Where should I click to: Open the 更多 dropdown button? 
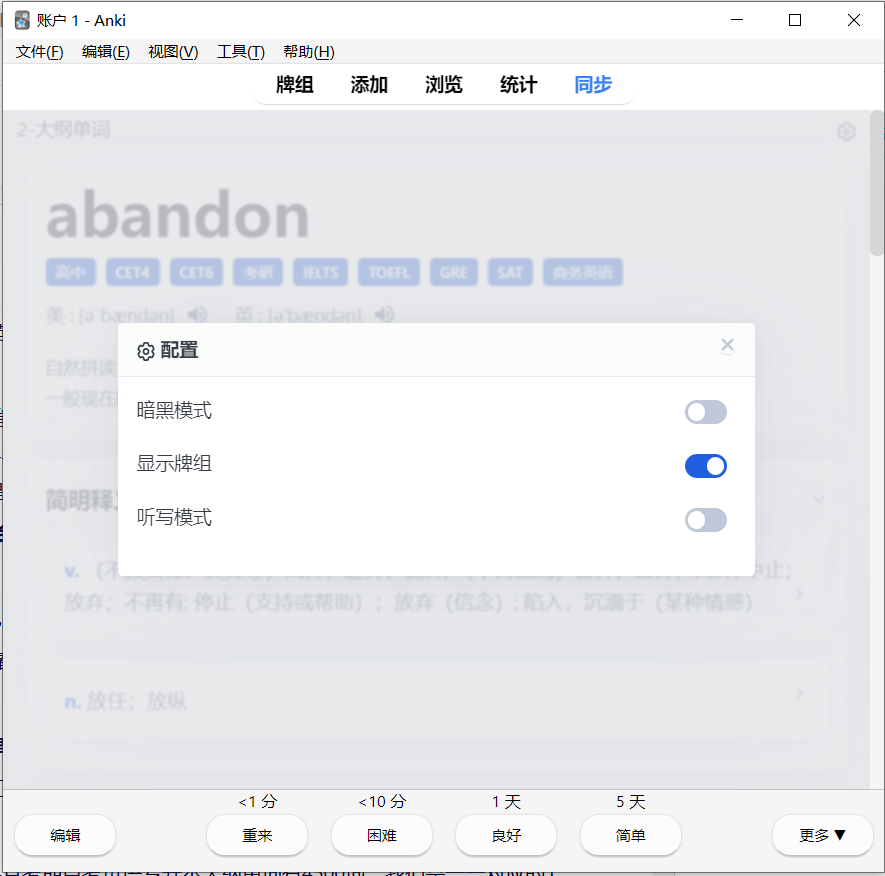click(822, 835)
